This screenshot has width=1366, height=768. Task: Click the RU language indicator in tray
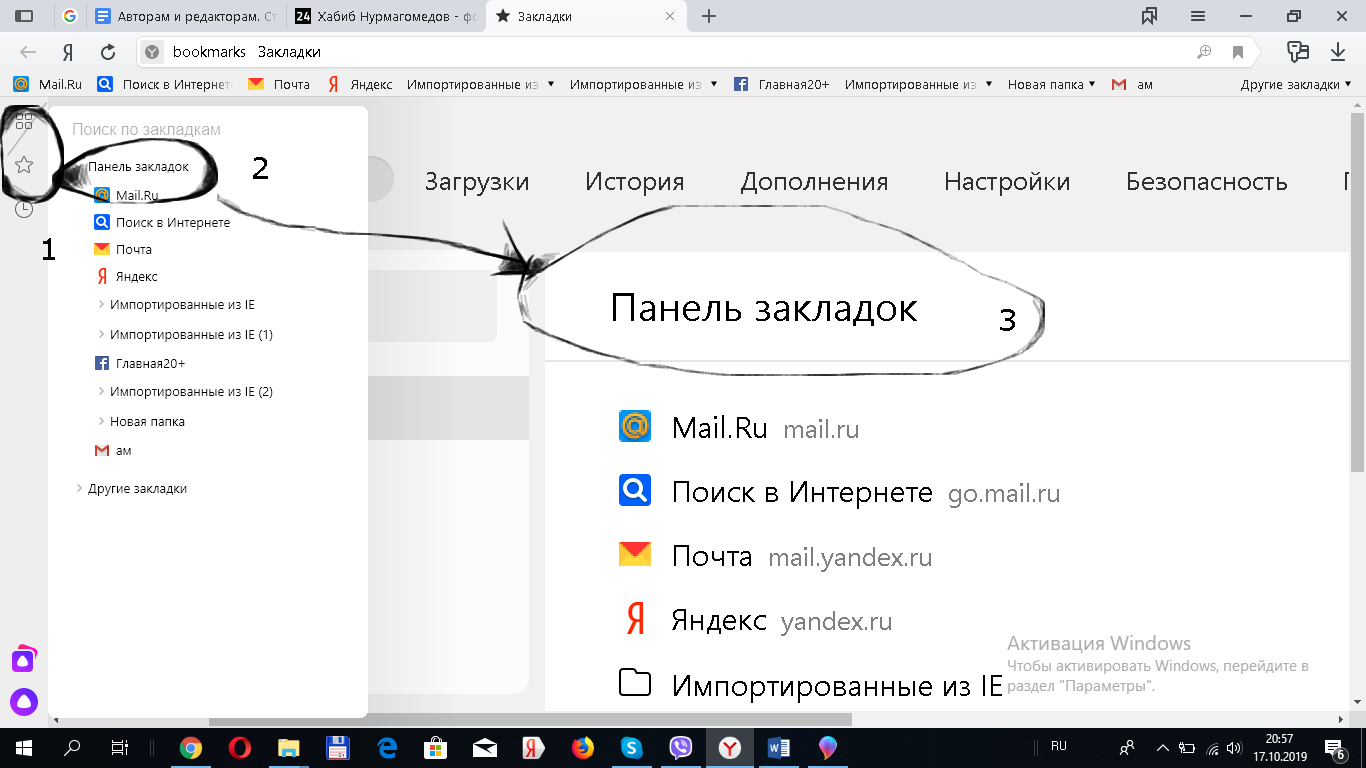pos(1059,746)
